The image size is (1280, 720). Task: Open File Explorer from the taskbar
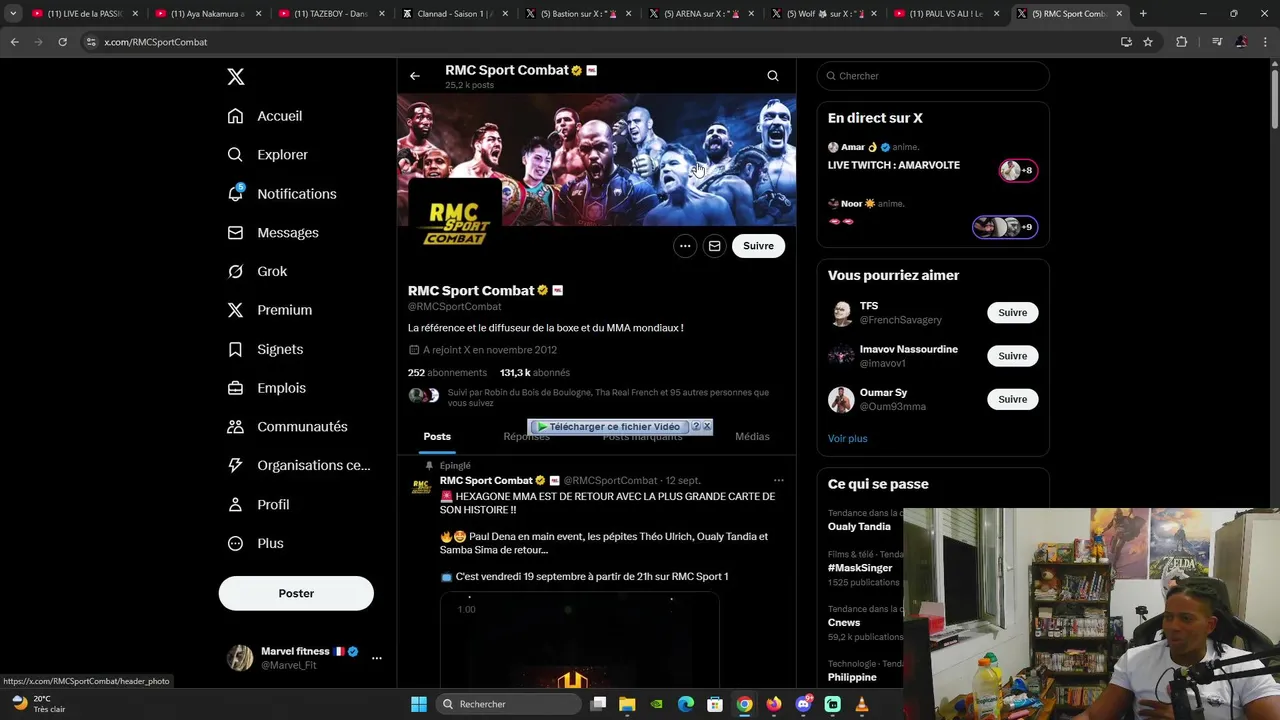click(x=627, y=704)
